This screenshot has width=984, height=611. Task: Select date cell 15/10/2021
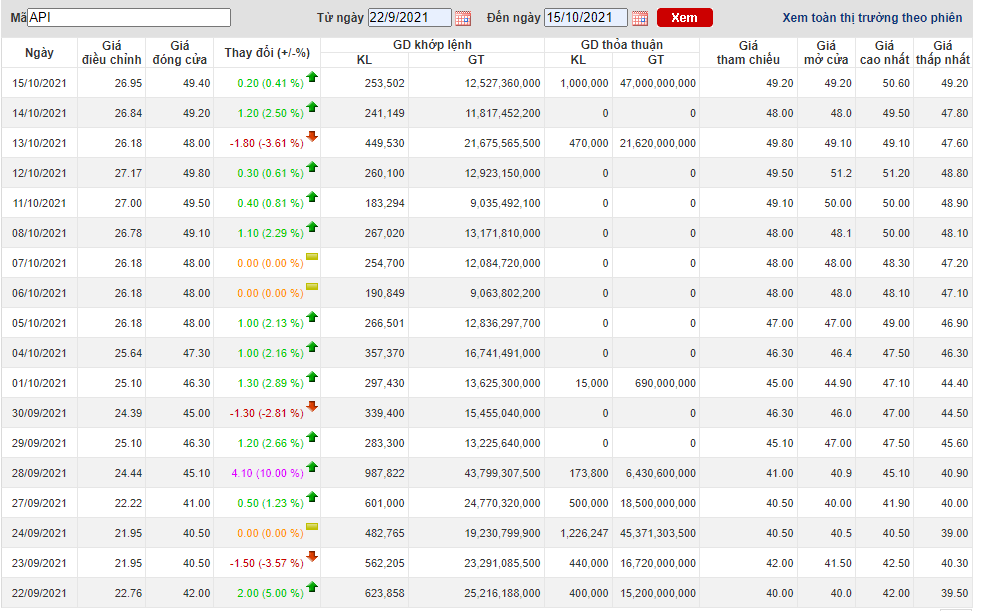click(39, 83)
